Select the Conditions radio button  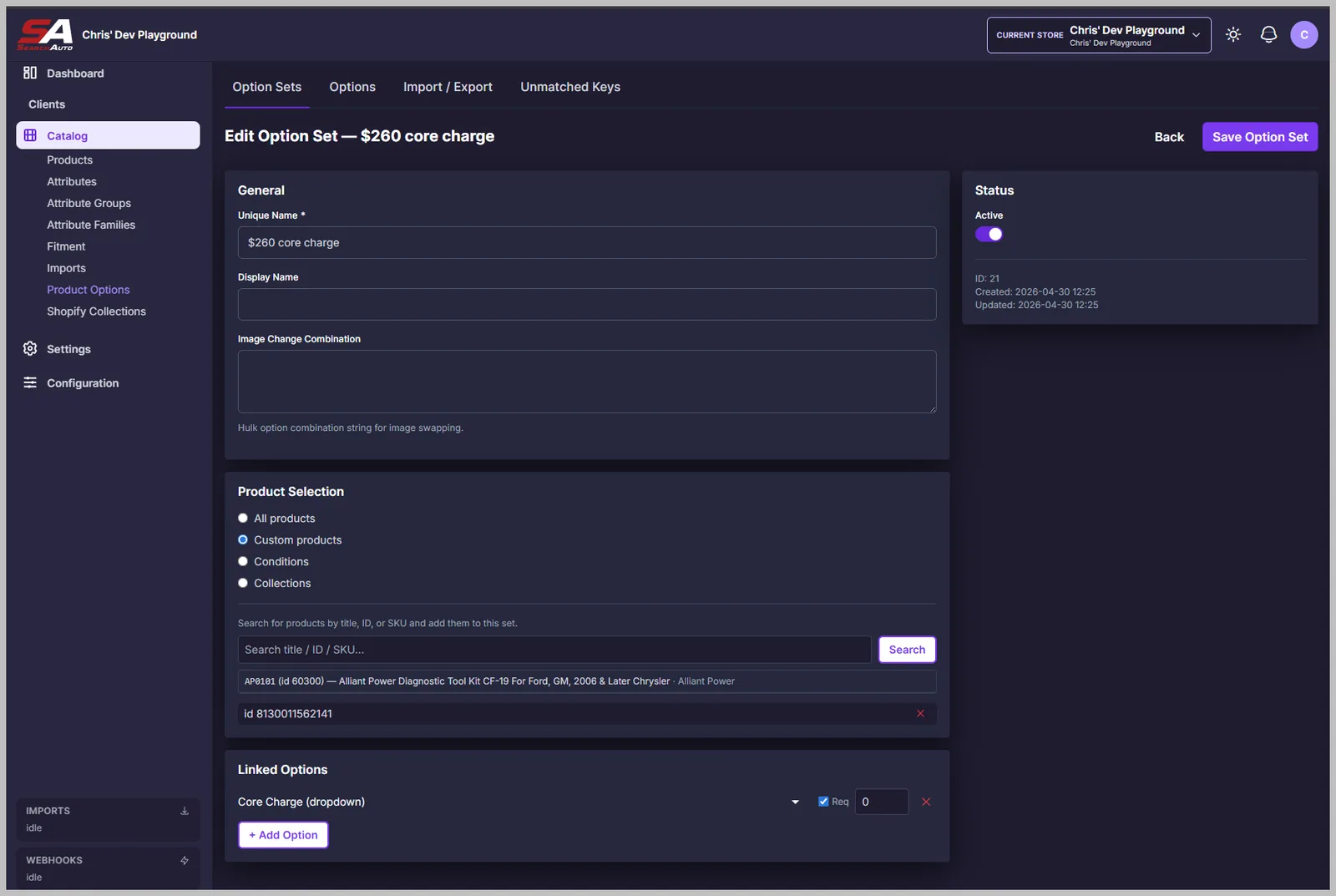pos(243,561)
